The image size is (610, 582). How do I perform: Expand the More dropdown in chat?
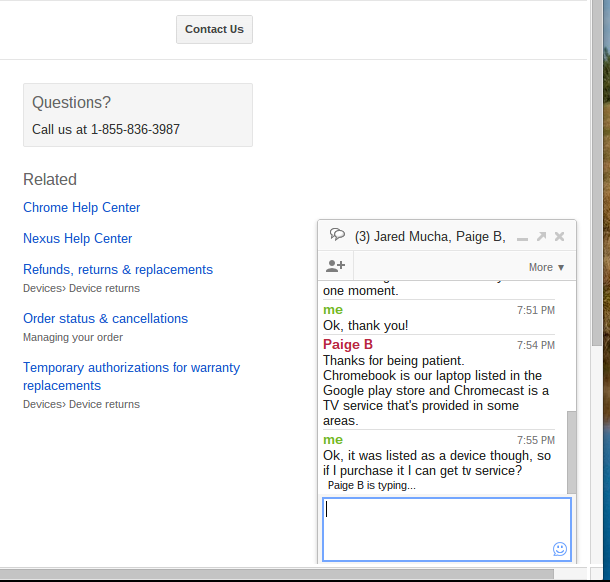547,267
